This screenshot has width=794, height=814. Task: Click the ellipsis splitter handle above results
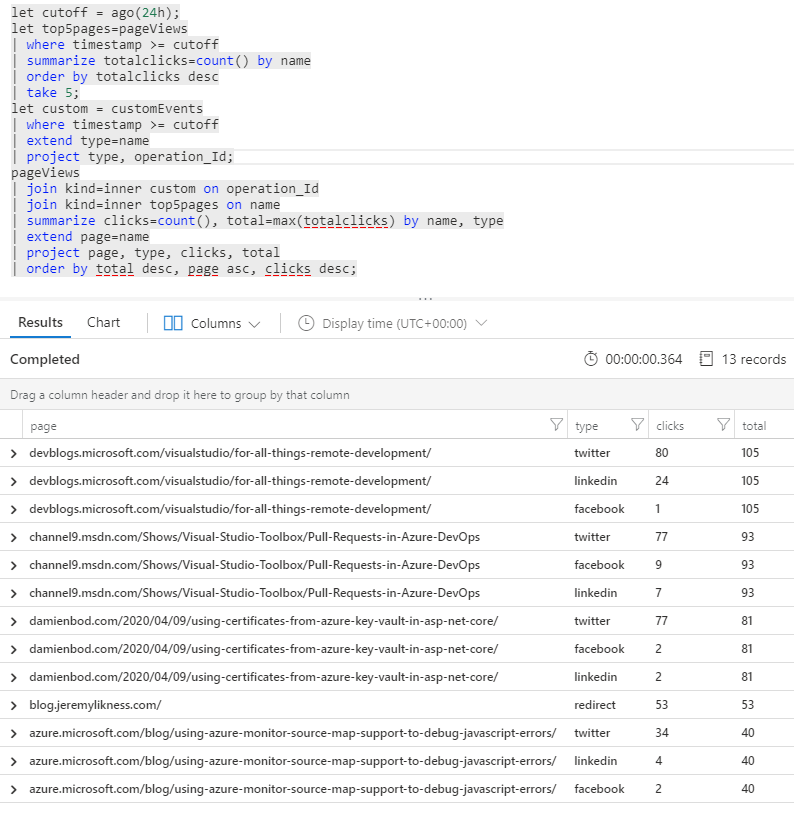click(x=425, y=297)
